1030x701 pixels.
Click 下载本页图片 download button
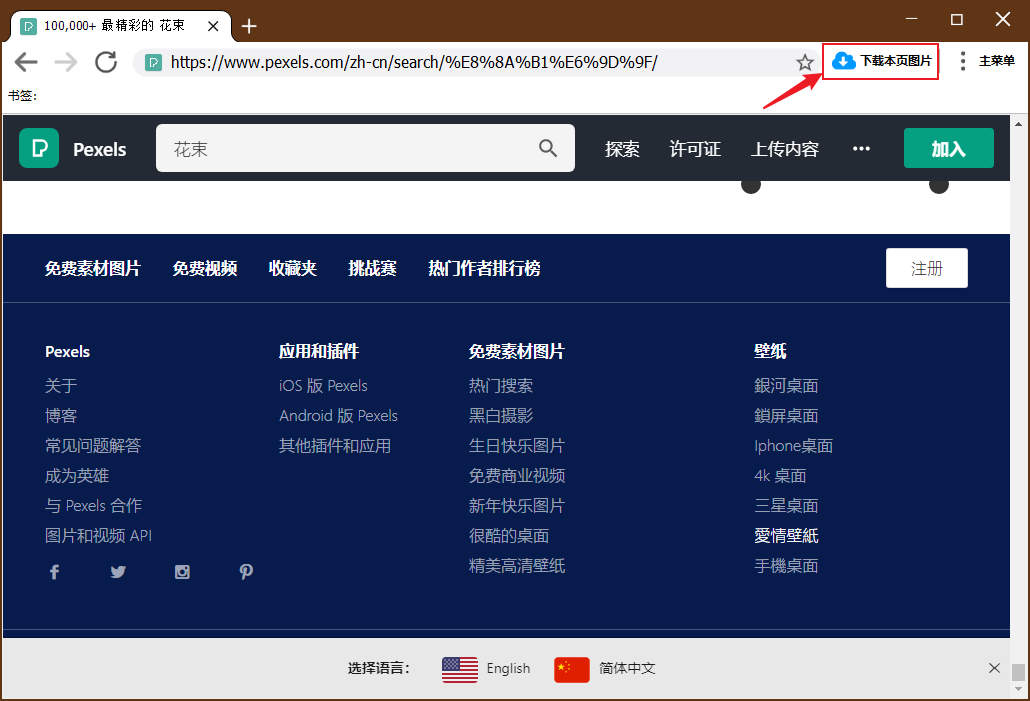881,62
